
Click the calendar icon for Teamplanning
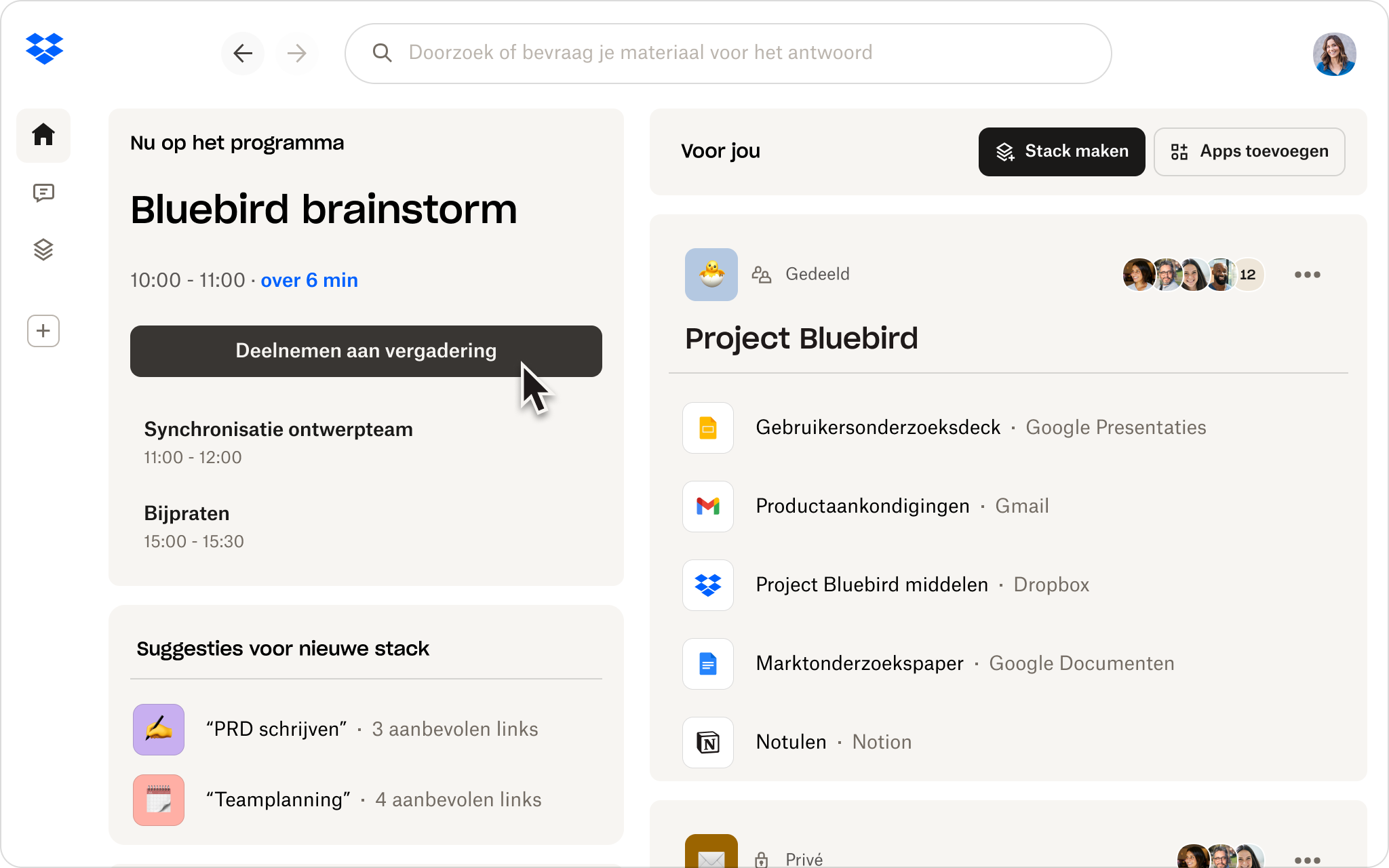click(x=159, y=800)
